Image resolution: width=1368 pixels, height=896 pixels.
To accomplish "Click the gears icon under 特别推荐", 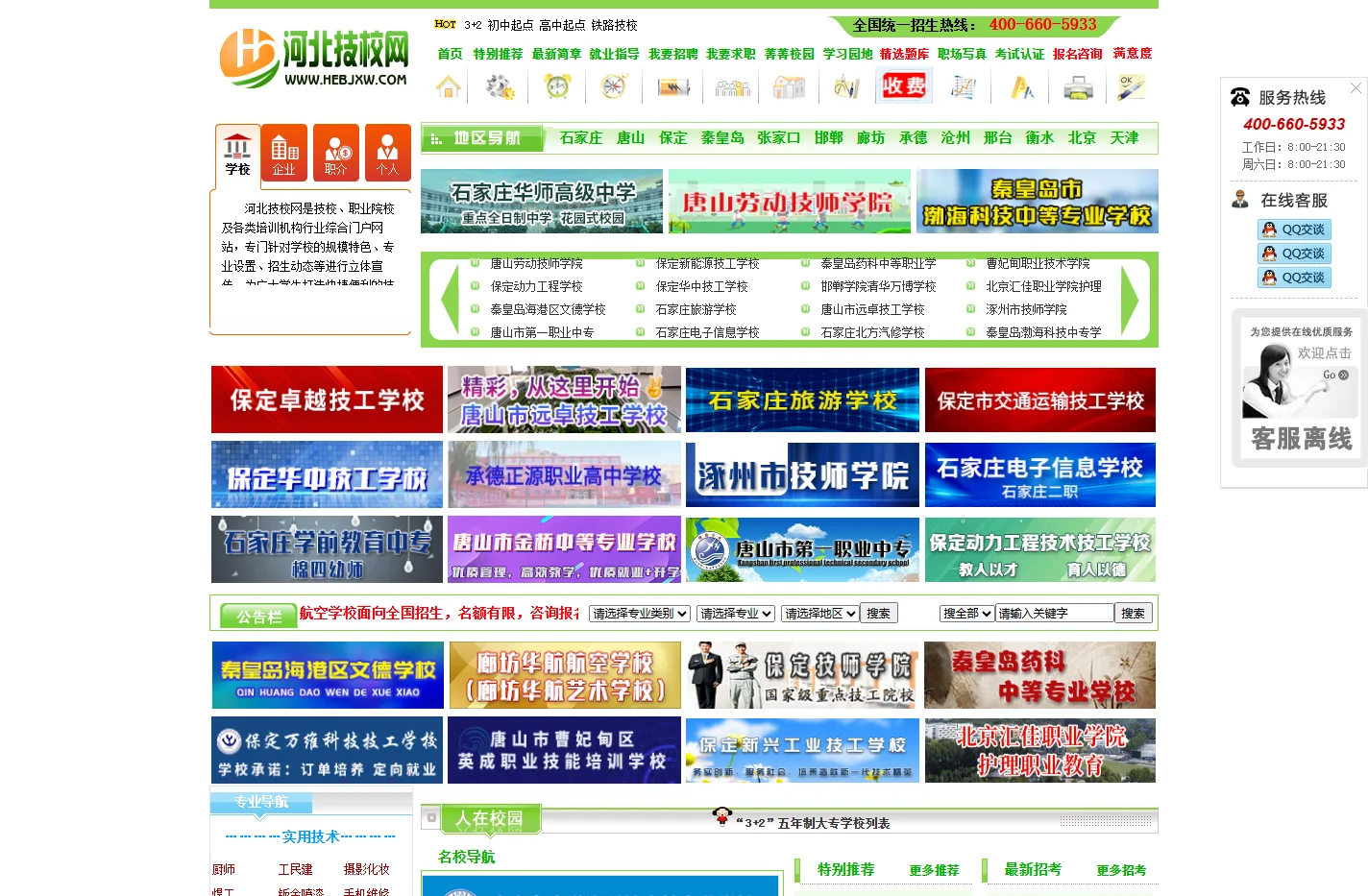I will point(500,87).
